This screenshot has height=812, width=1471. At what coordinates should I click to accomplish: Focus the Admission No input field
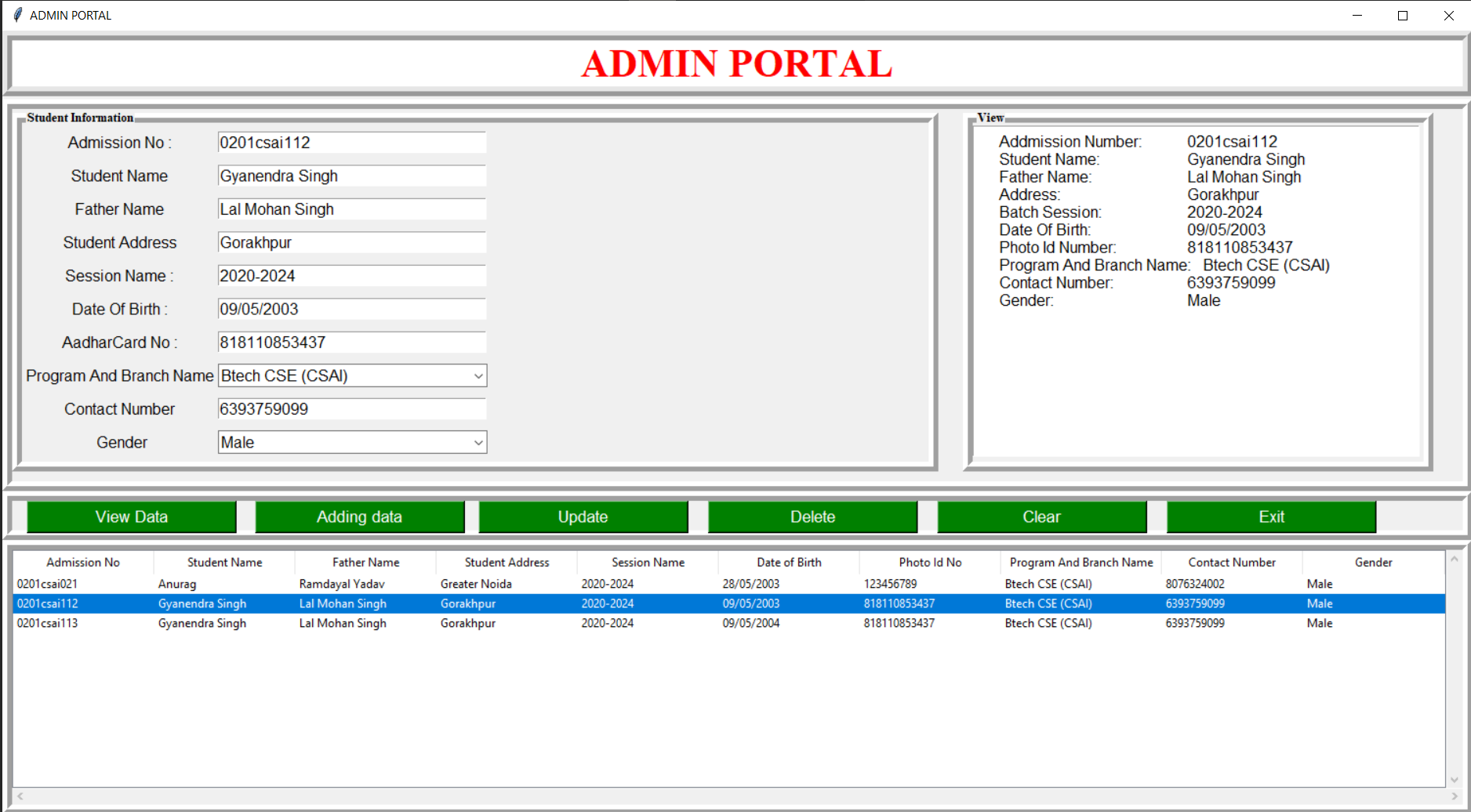click(x=352, y=143)
